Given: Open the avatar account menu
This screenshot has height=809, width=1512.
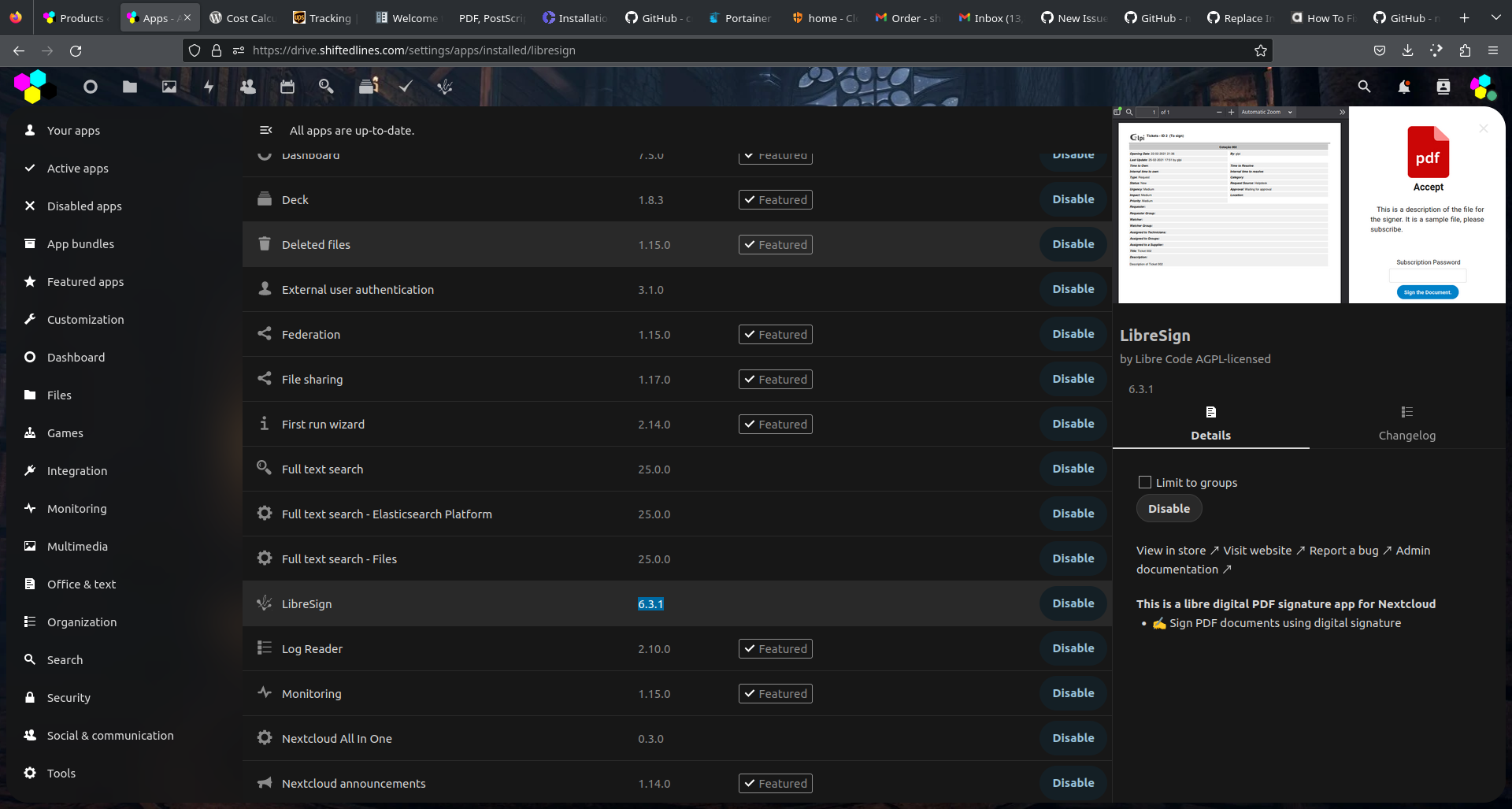Looking at the screenshot, I should coord(1484,87).
